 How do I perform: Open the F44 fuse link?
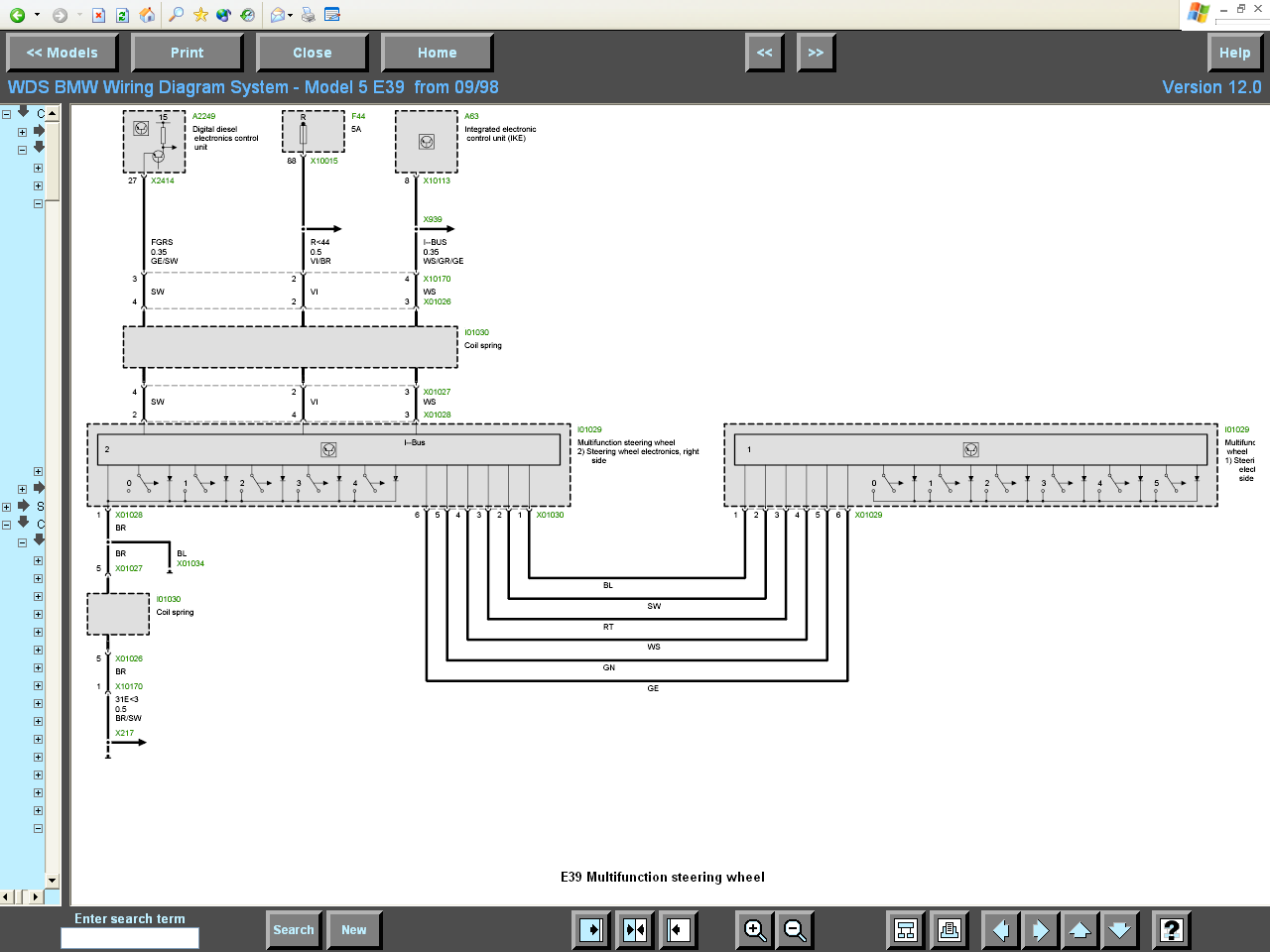coord(358,117)
